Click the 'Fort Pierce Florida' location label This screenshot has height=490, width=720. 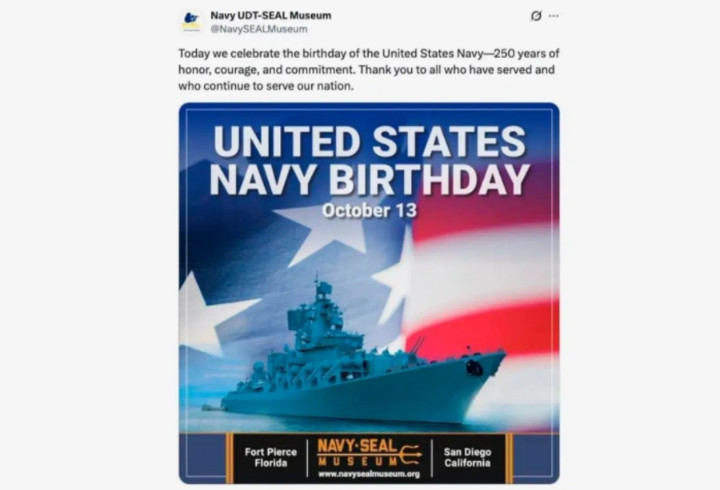[271, 457]
